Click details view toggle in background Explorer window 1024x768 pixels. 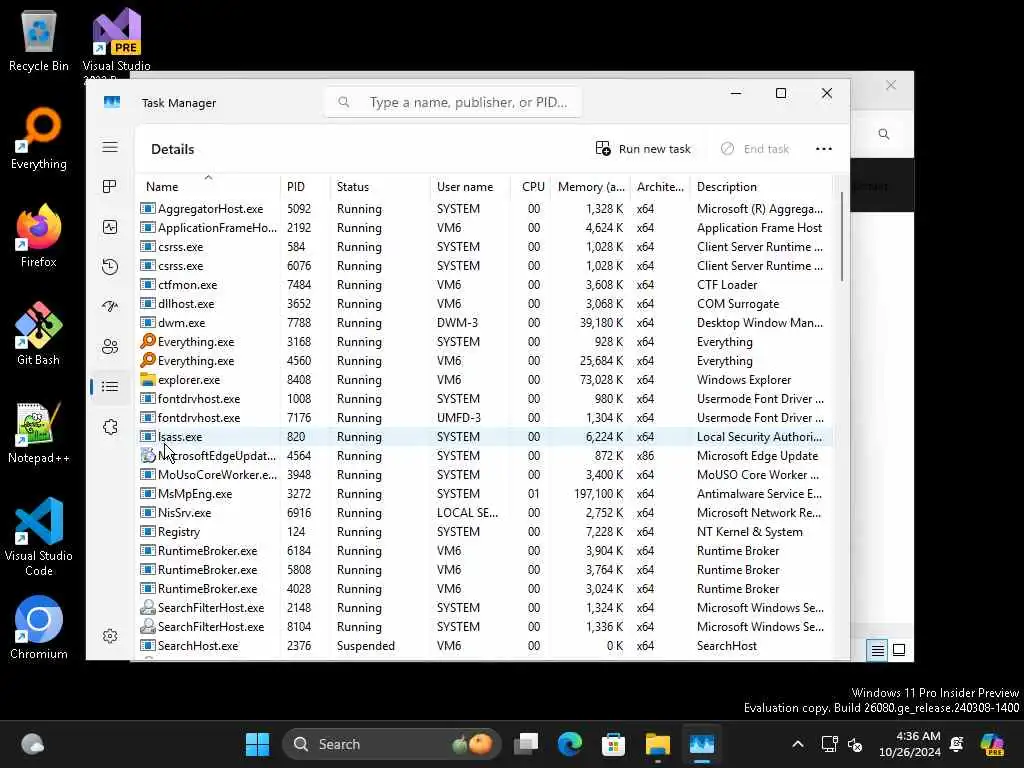(877, 650)
